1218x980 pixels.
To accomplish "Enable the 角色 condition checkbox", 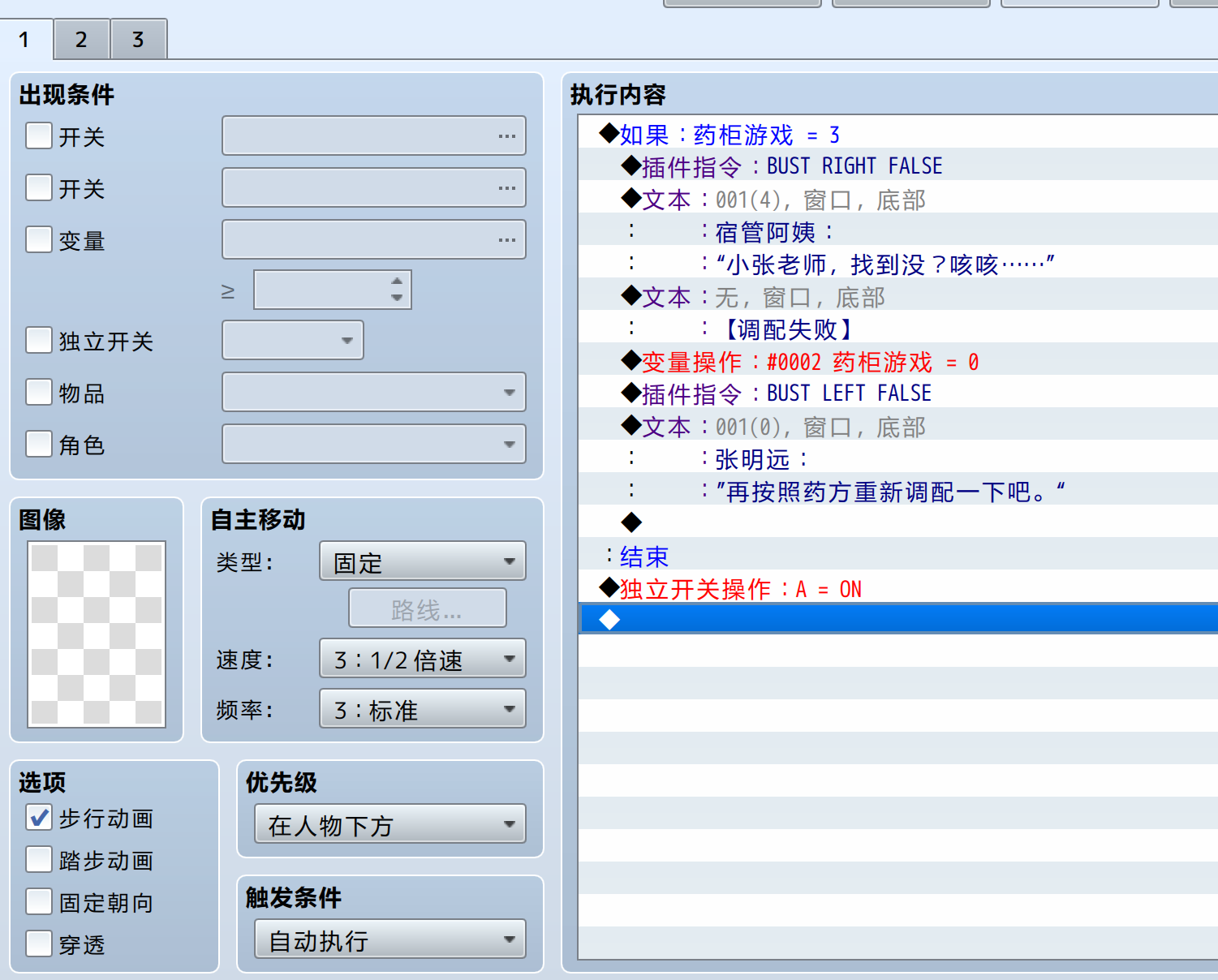I will pyautogui.click(x=39, y=444).
